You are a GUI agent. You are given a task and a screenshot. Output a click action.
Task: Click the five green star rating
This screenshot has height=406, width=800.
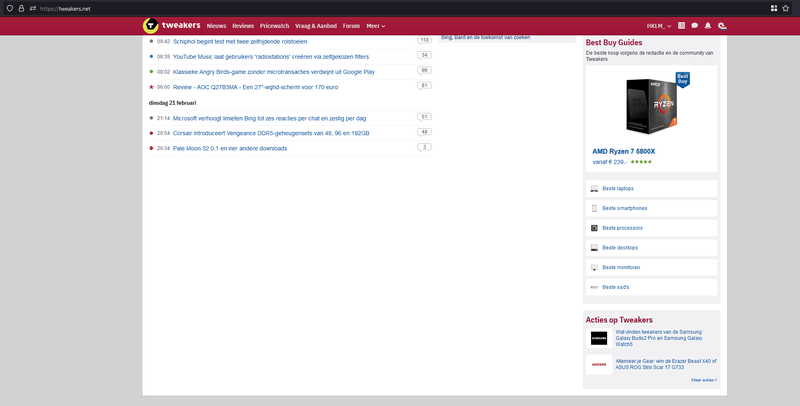pyautogui.click(x=641, y=162)
